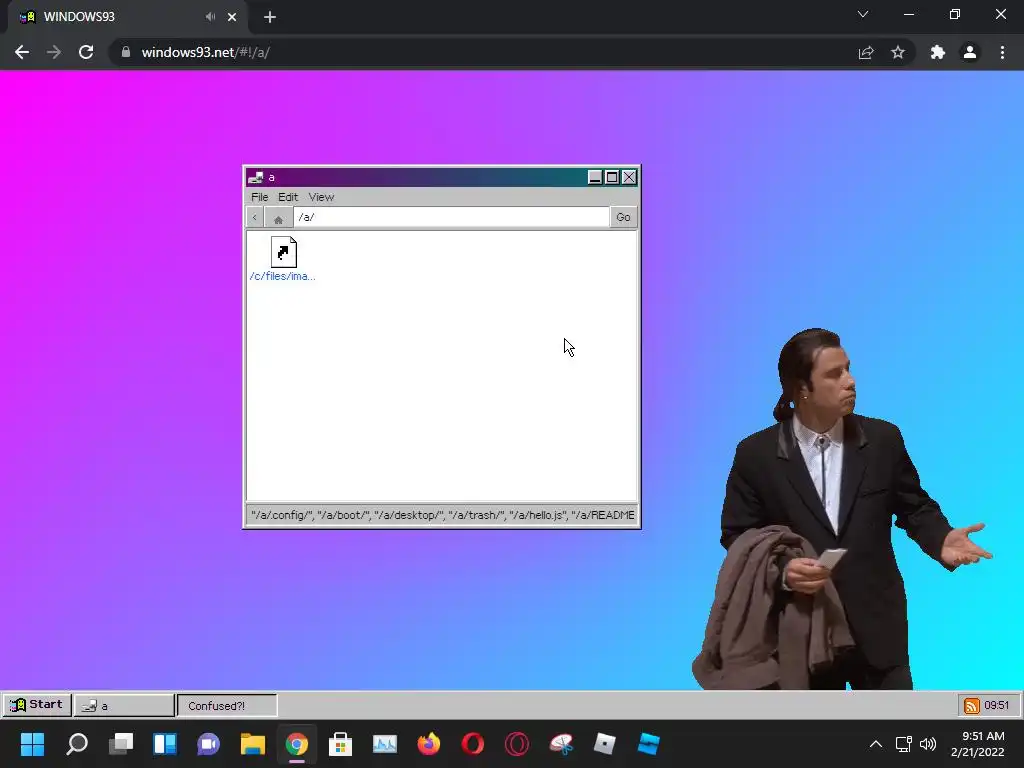This screenshot has width=1024, height=768.
Task: Reload the Chrome page
Action: click(x=86, y=52)
